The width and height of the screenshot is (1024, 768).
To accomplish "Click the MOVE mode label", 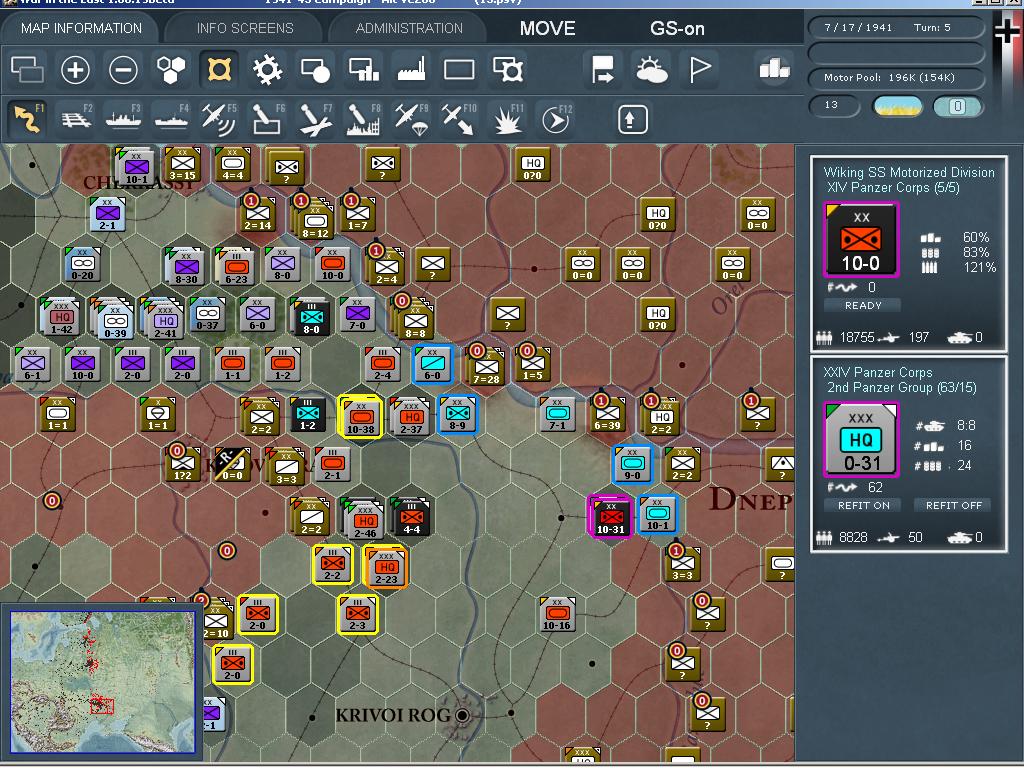I will pyautogui.click(x=547, y=28).
